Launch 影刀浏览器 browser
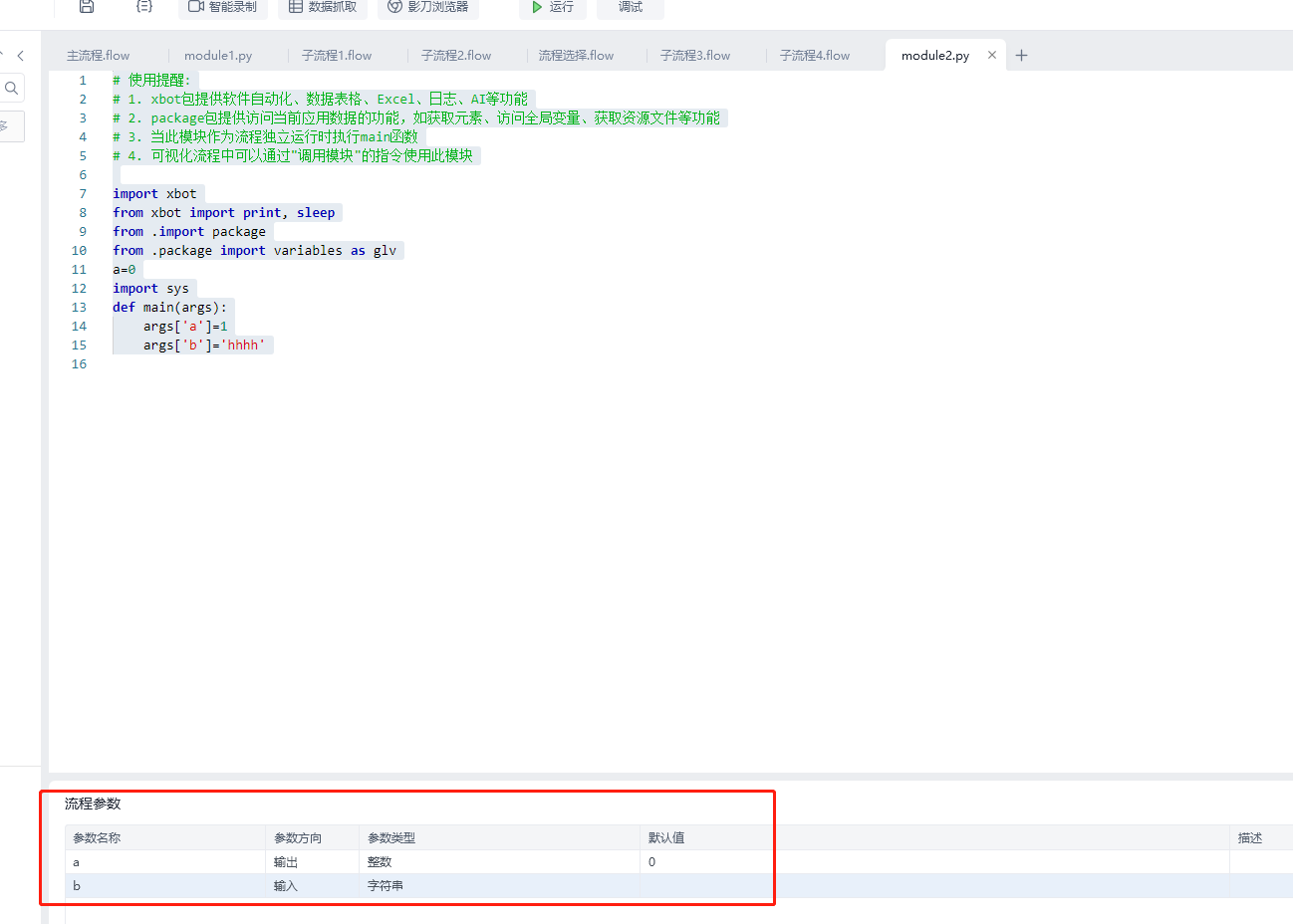The height and width of the screenshot is (924, 1293). tap(428, 7)
